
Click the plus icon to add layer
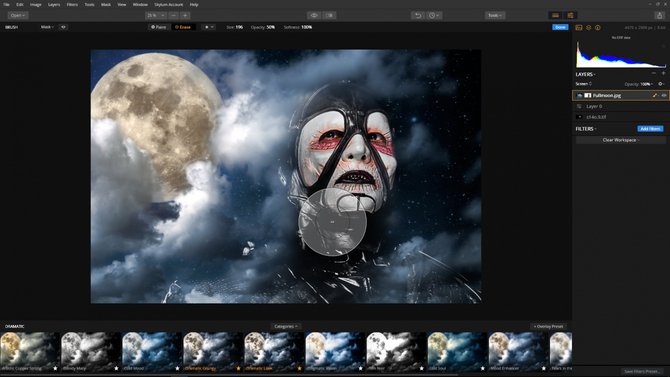click(x=663, y=74)
